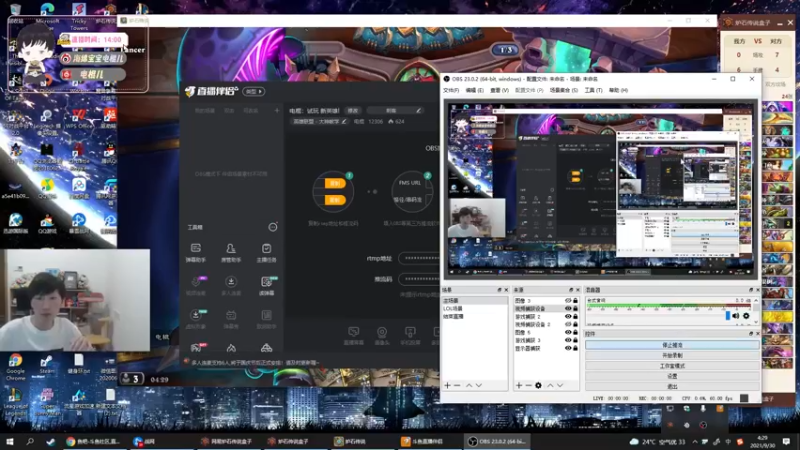Open mixer audio settings gear icon
The height and width of the screenshot is (450, 800).
click(x=746, y=316)
